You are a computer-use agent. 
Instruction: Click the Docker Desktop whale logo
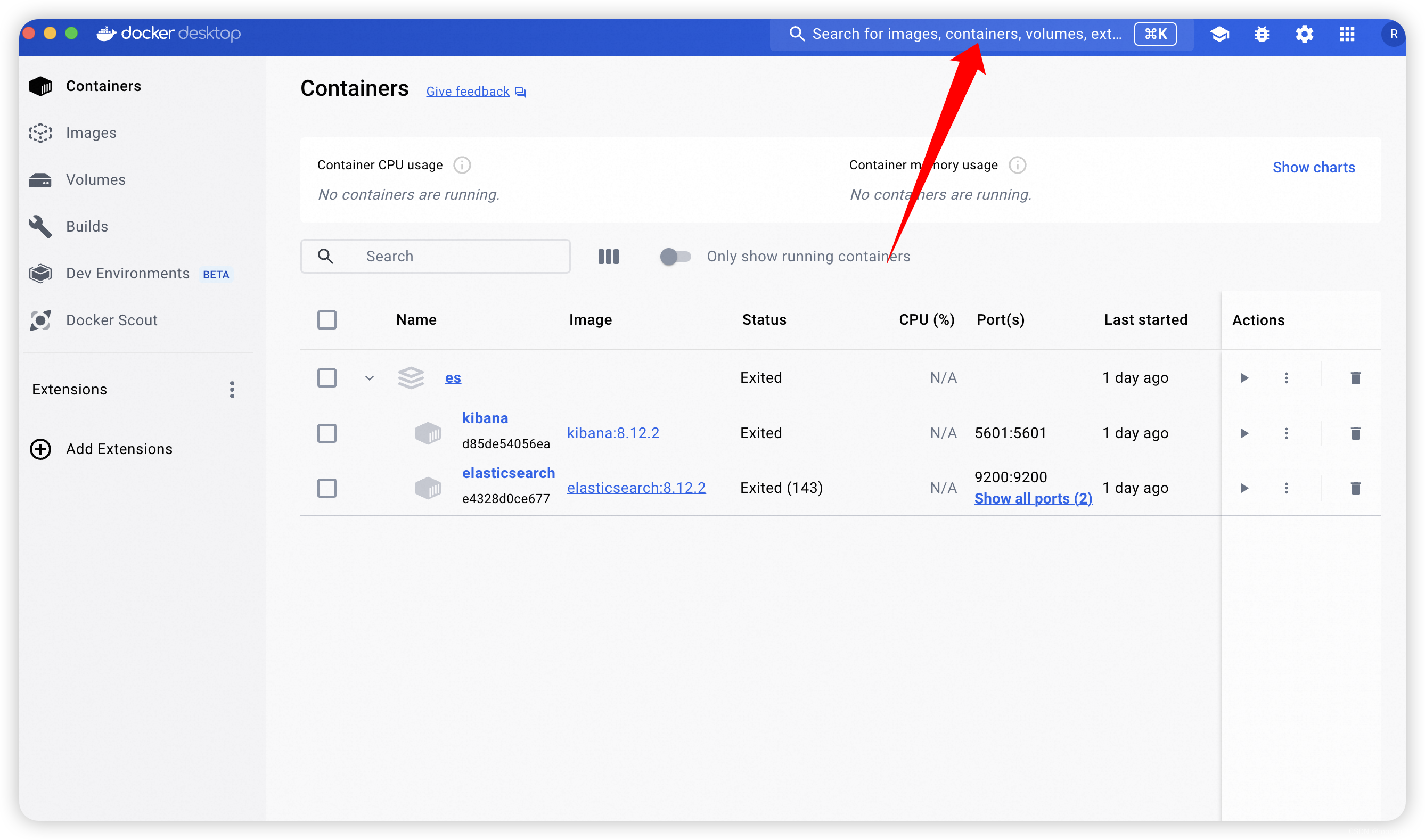click(107, 34)
